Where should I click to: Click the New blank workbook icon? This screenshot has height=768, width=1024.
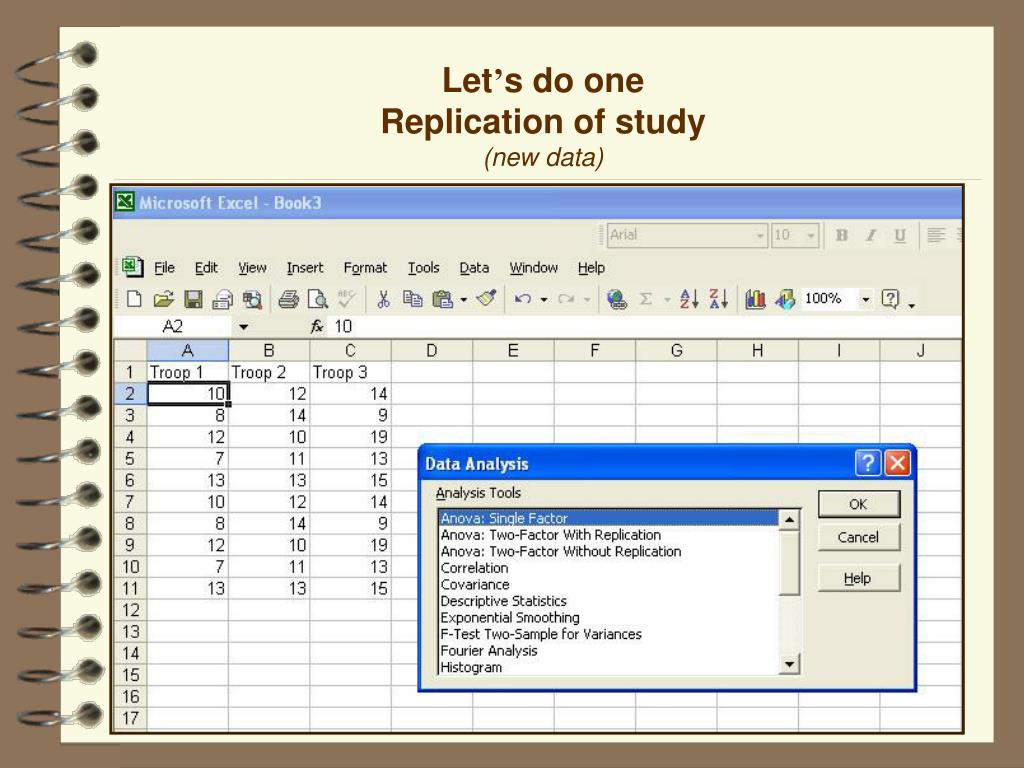pos(134,299)
